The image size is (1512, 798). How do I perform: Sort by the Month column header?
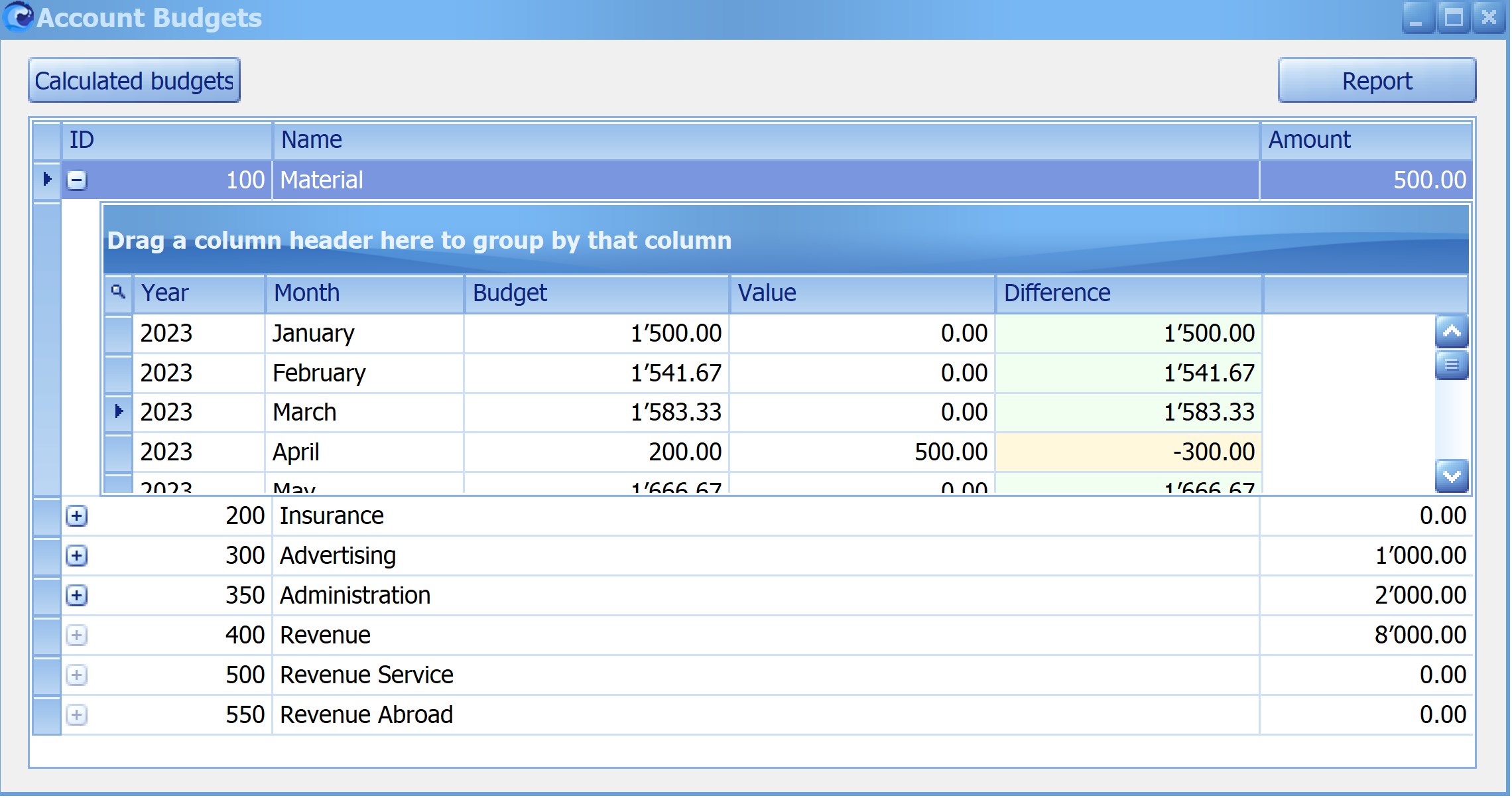point(365,293)
